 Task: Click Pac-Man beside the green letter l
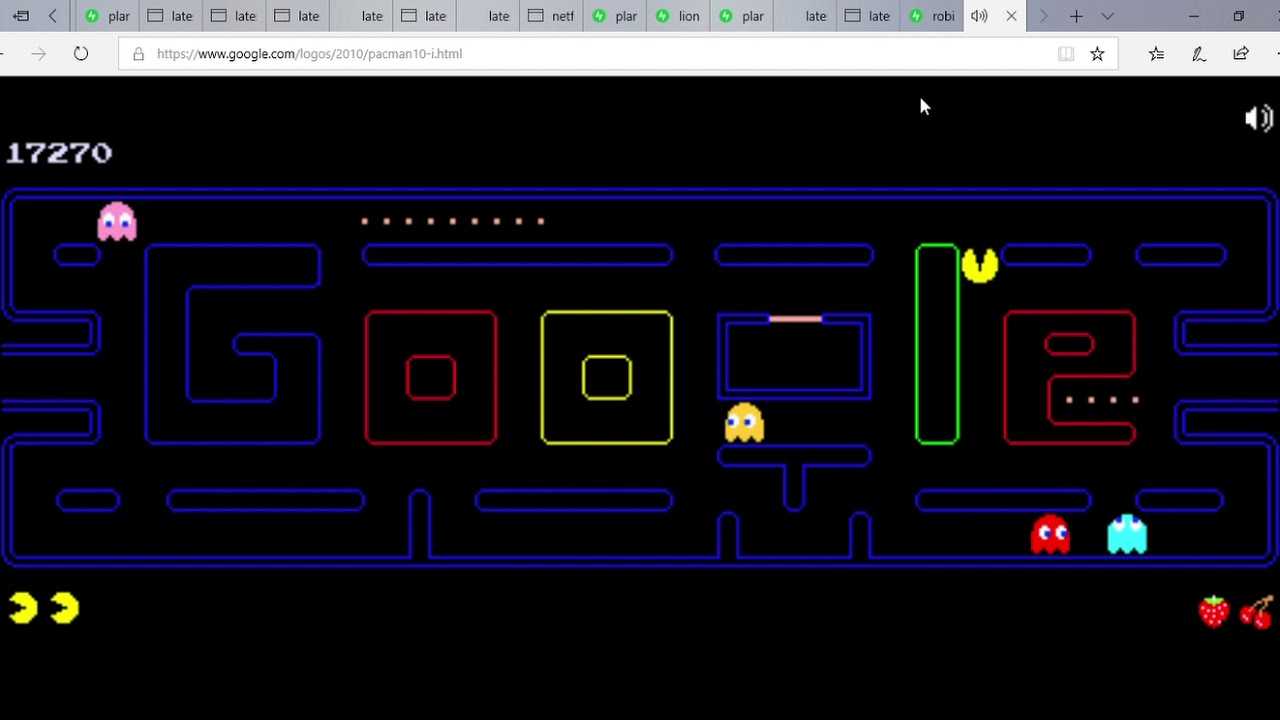[x=980, y=265]
